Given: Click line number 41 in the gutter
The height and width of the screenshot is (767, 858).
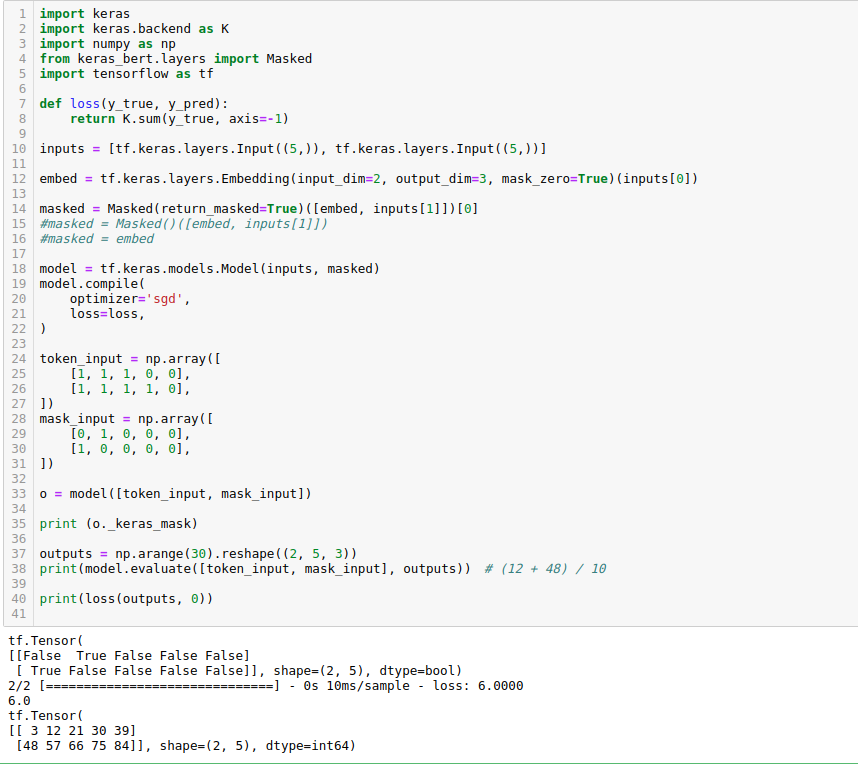Looking at the screenshot, I should tap(19, 614).
